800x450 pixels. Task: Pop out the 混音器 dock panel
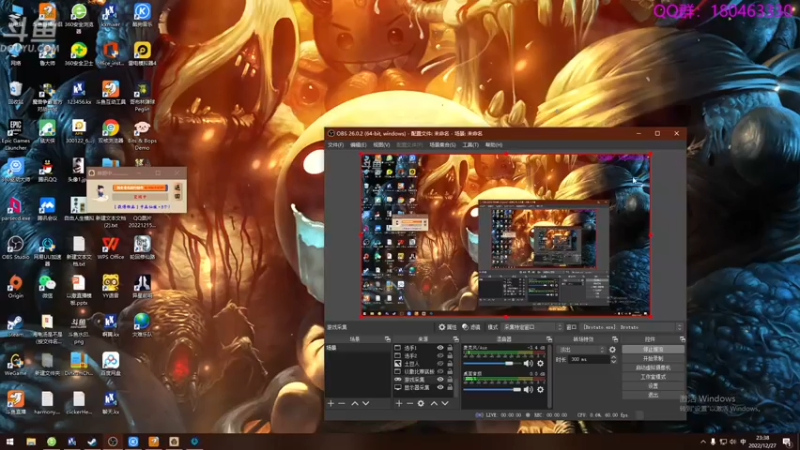pos(549,339)
